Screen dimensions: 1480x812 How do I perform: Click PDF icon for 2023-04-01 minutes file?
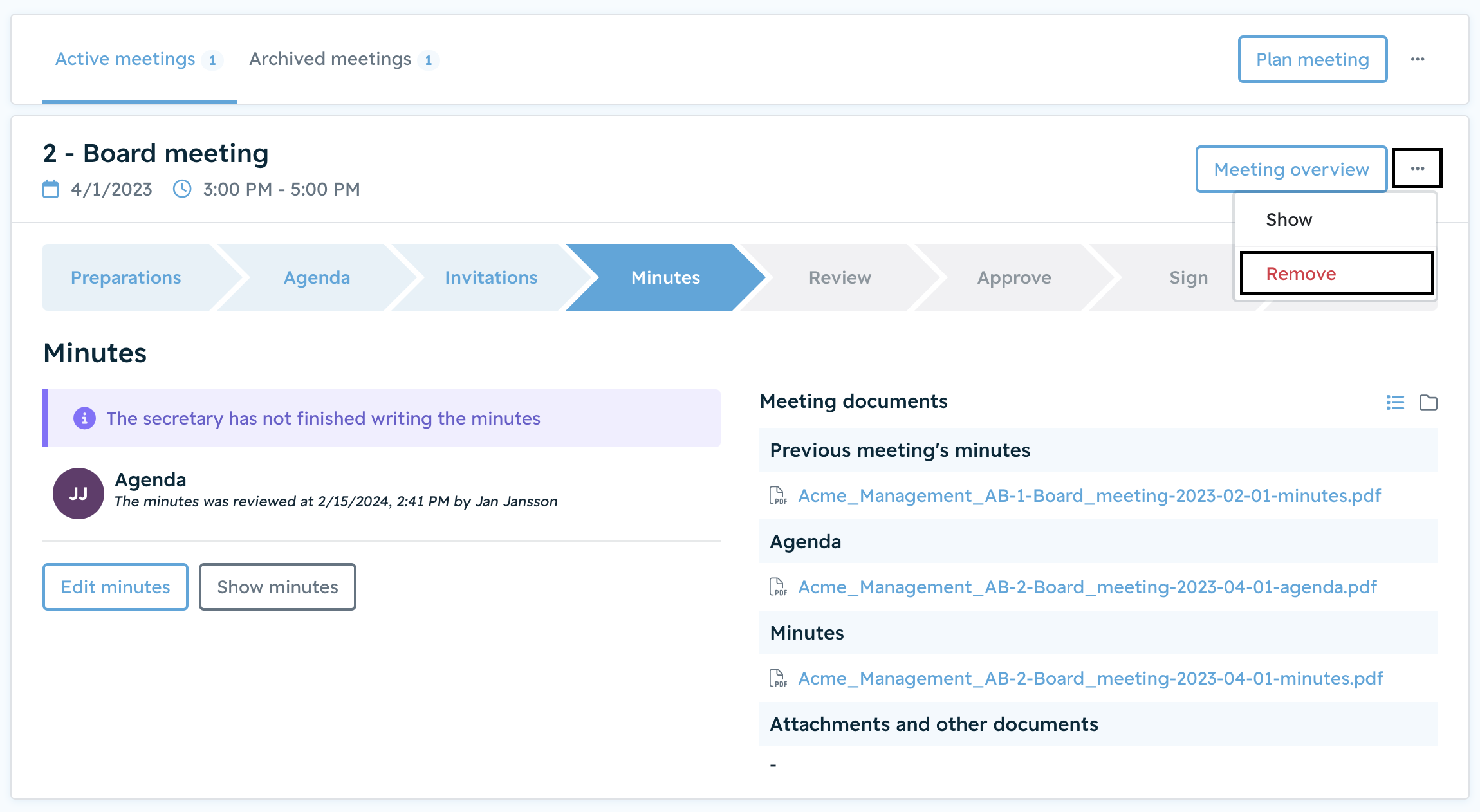(x=778, y=678)
